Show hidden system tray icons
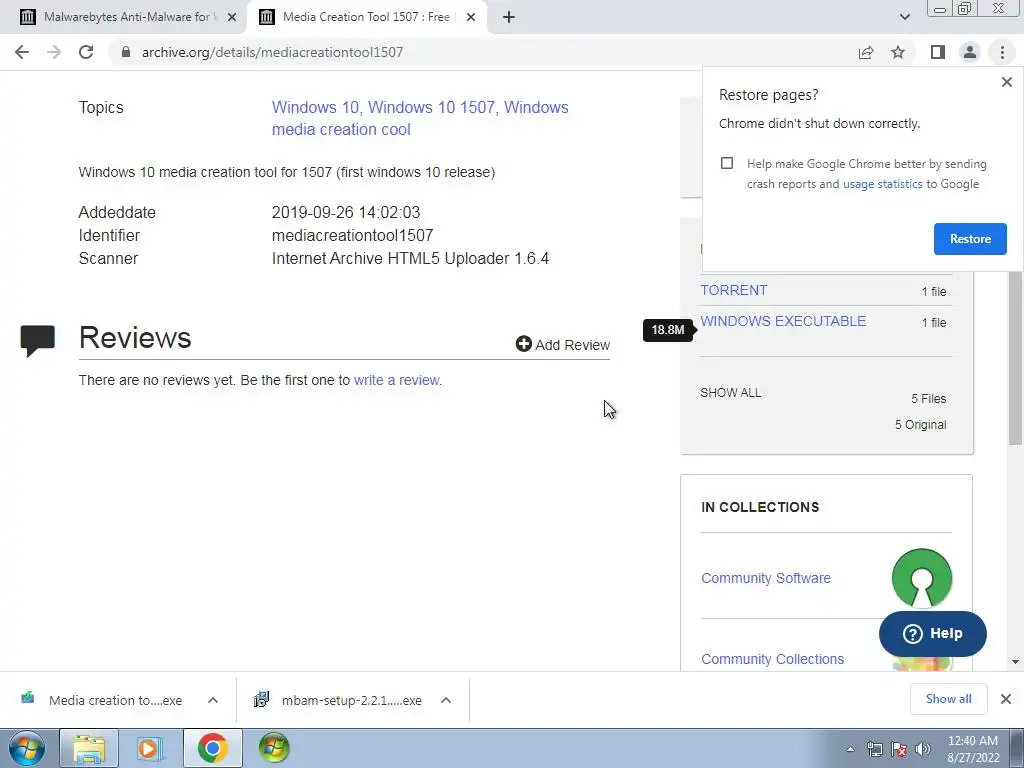This screenshot has width=1024, height=768. [850, 749]
